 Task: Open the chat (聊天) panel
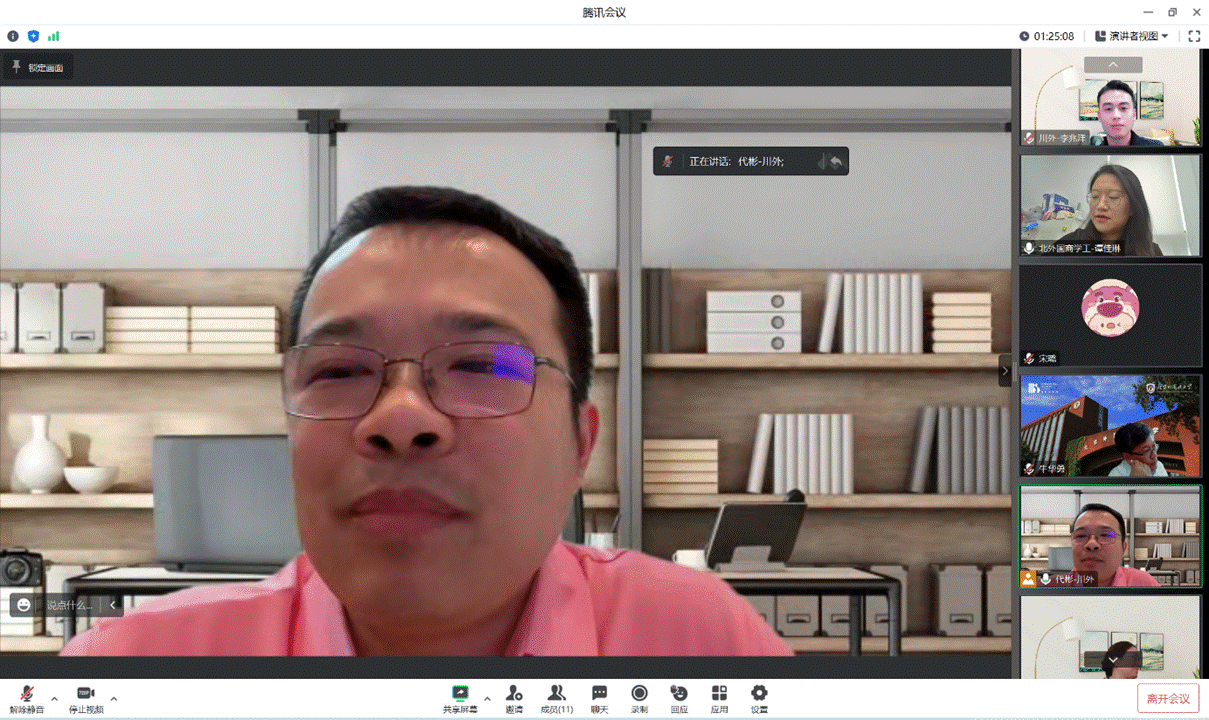point(599,699)
